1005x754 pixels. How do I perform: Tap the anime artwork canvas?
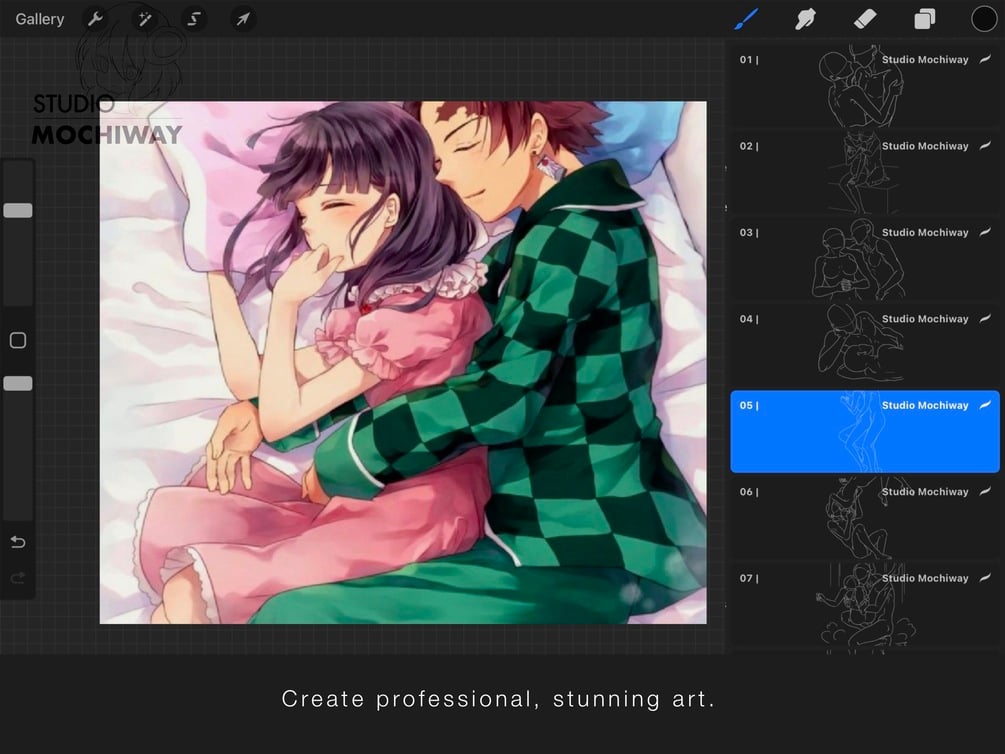point(403,362)
